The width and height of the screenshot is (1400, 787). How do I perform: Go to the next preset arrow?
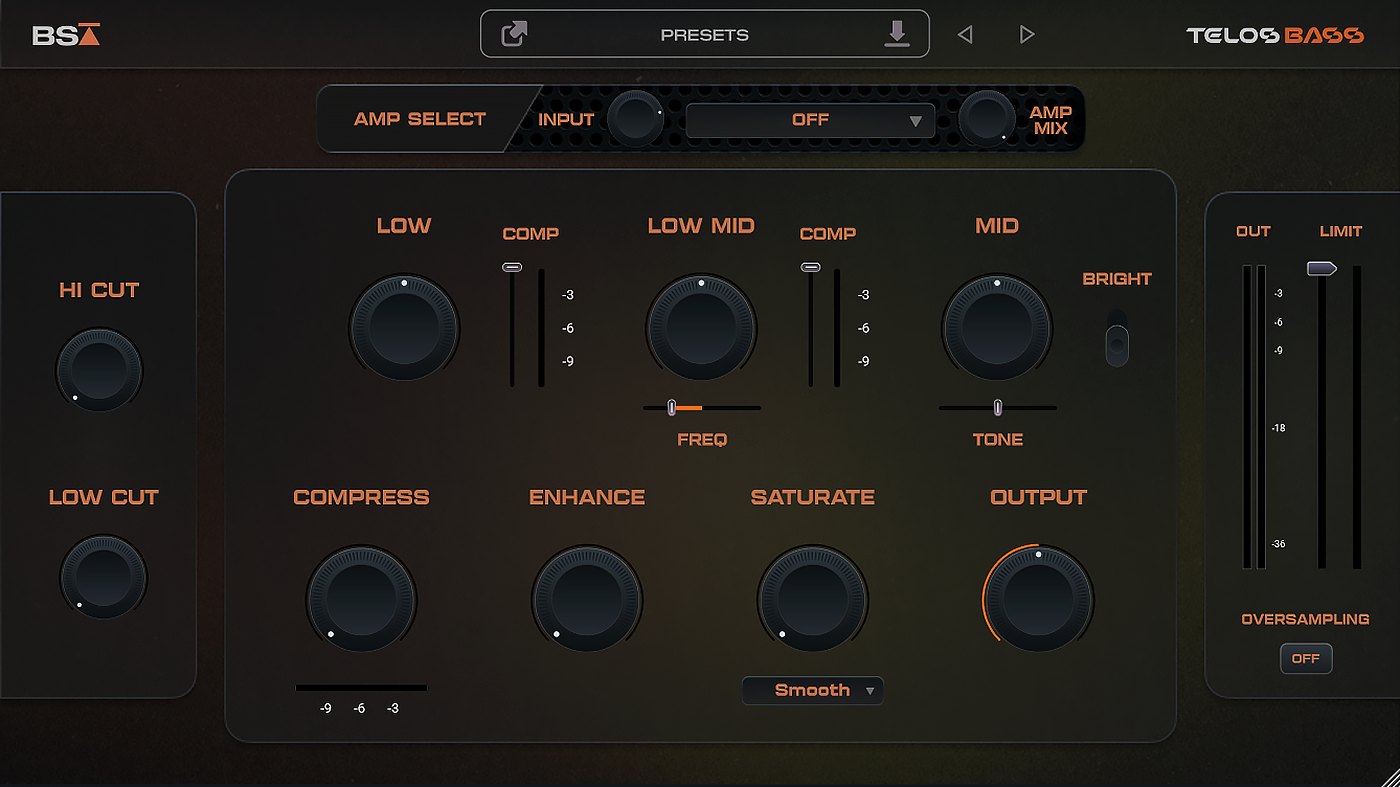(x=1027, y=35)
